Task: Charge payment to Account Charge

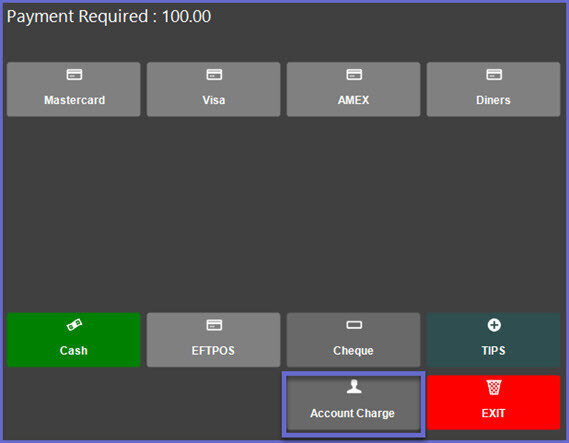Action: [353, 403]
